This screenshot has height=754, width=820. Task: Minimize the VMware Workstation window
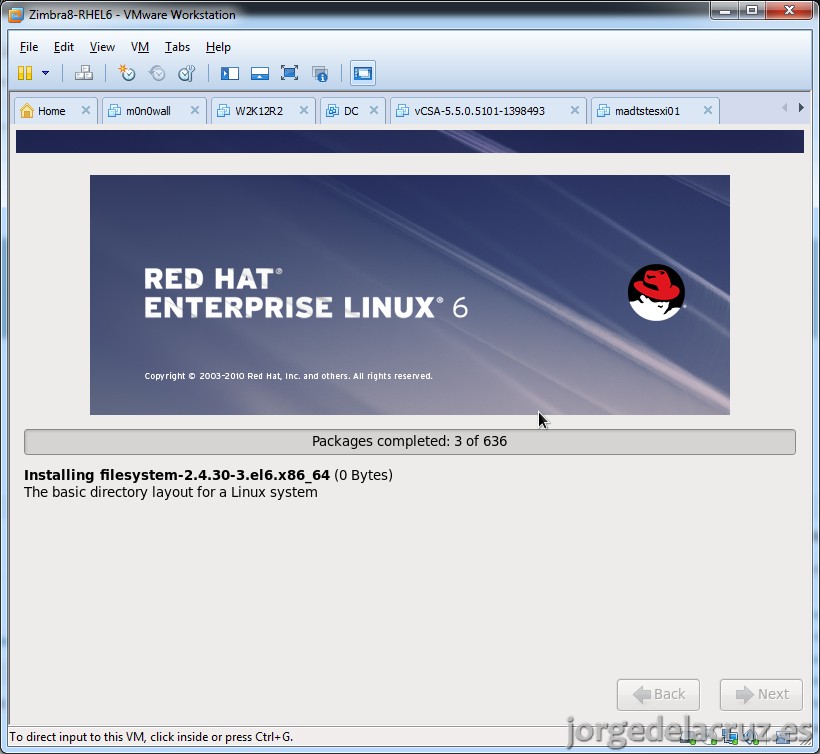tap(724, 10)
